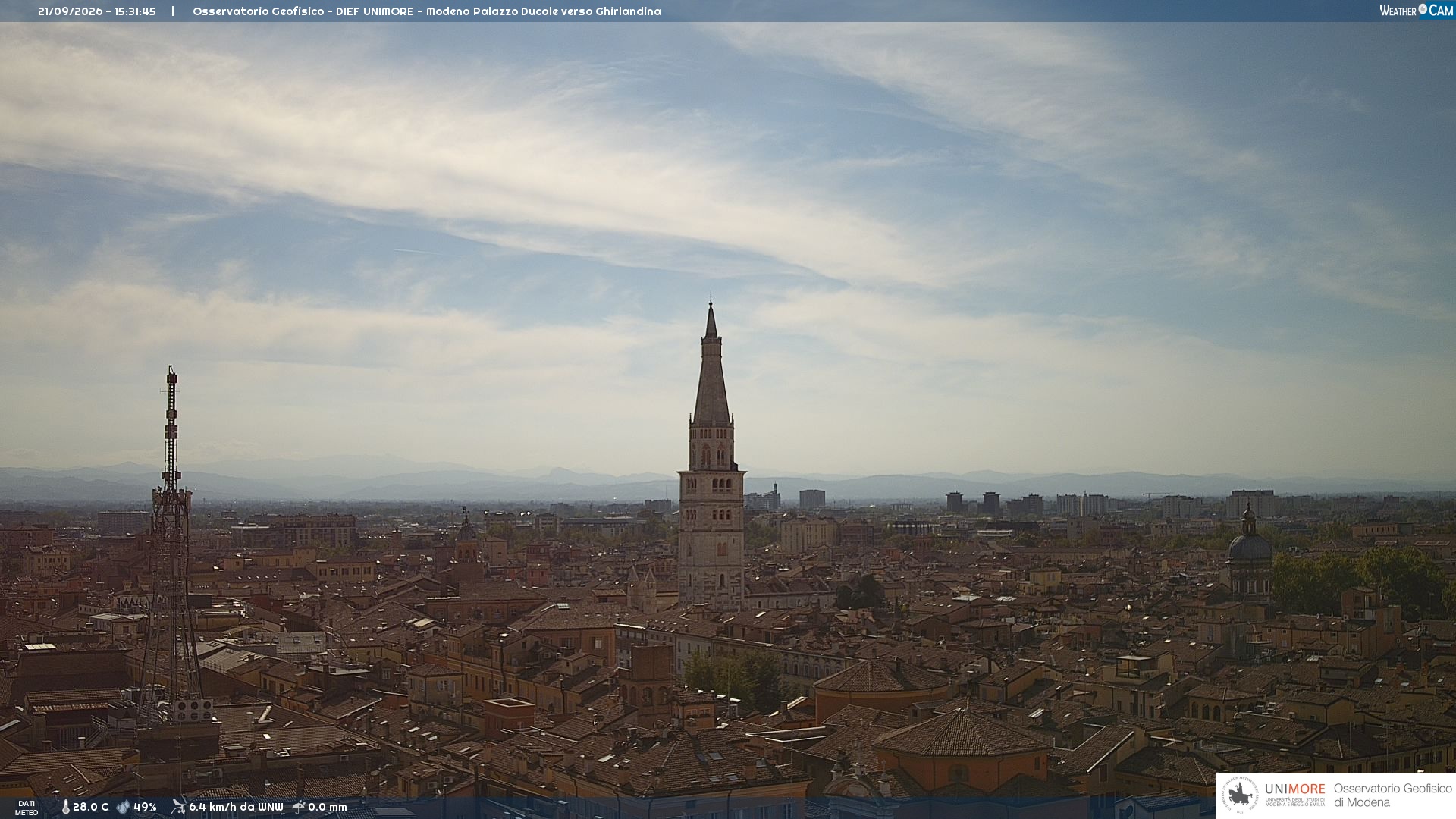Click the UNIMORE university seal icon
The image size is (1456, 819).
point(1240,795)
